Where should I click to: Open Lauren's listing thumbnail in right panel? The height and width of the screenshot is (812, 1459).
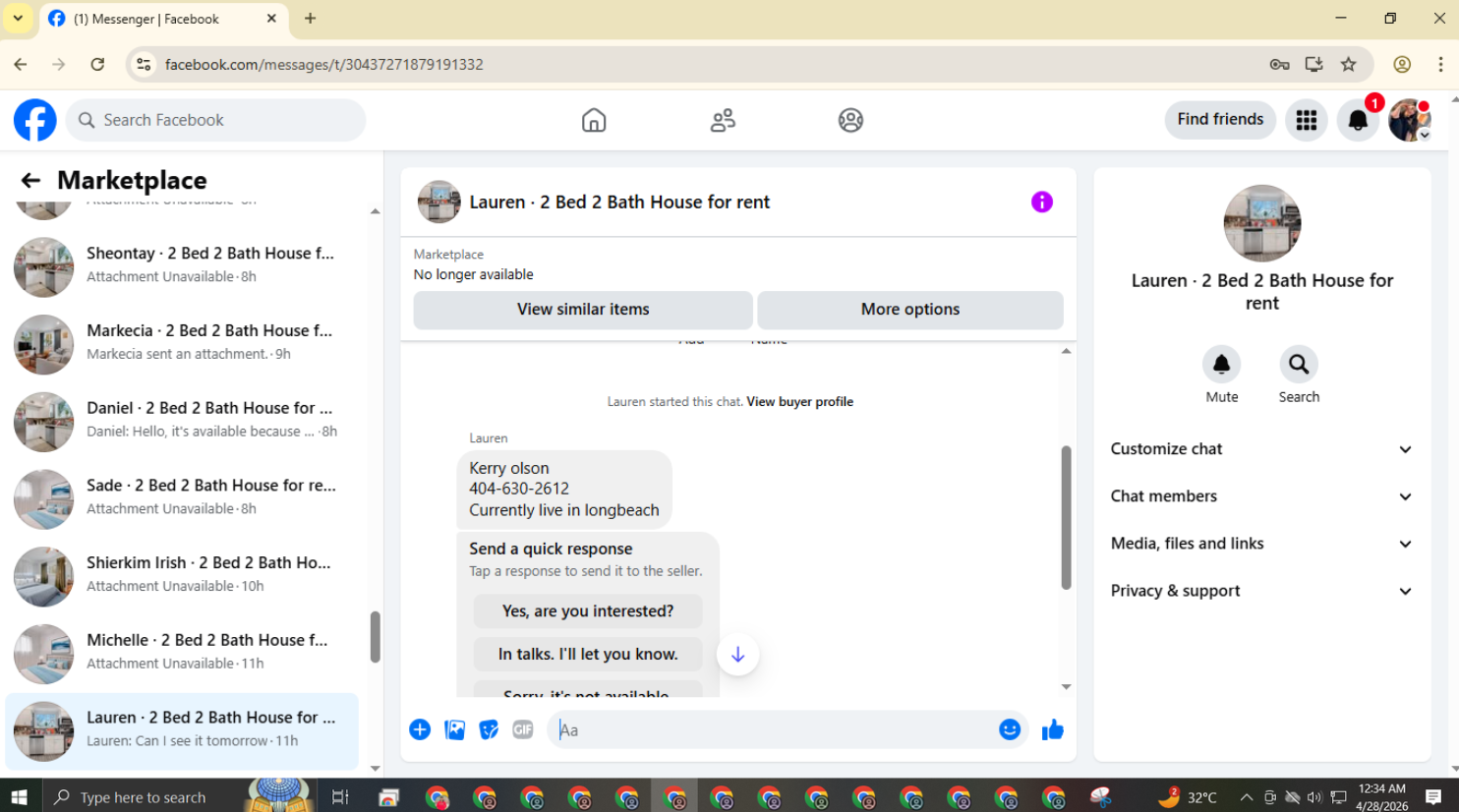(x=1262, y=223)
